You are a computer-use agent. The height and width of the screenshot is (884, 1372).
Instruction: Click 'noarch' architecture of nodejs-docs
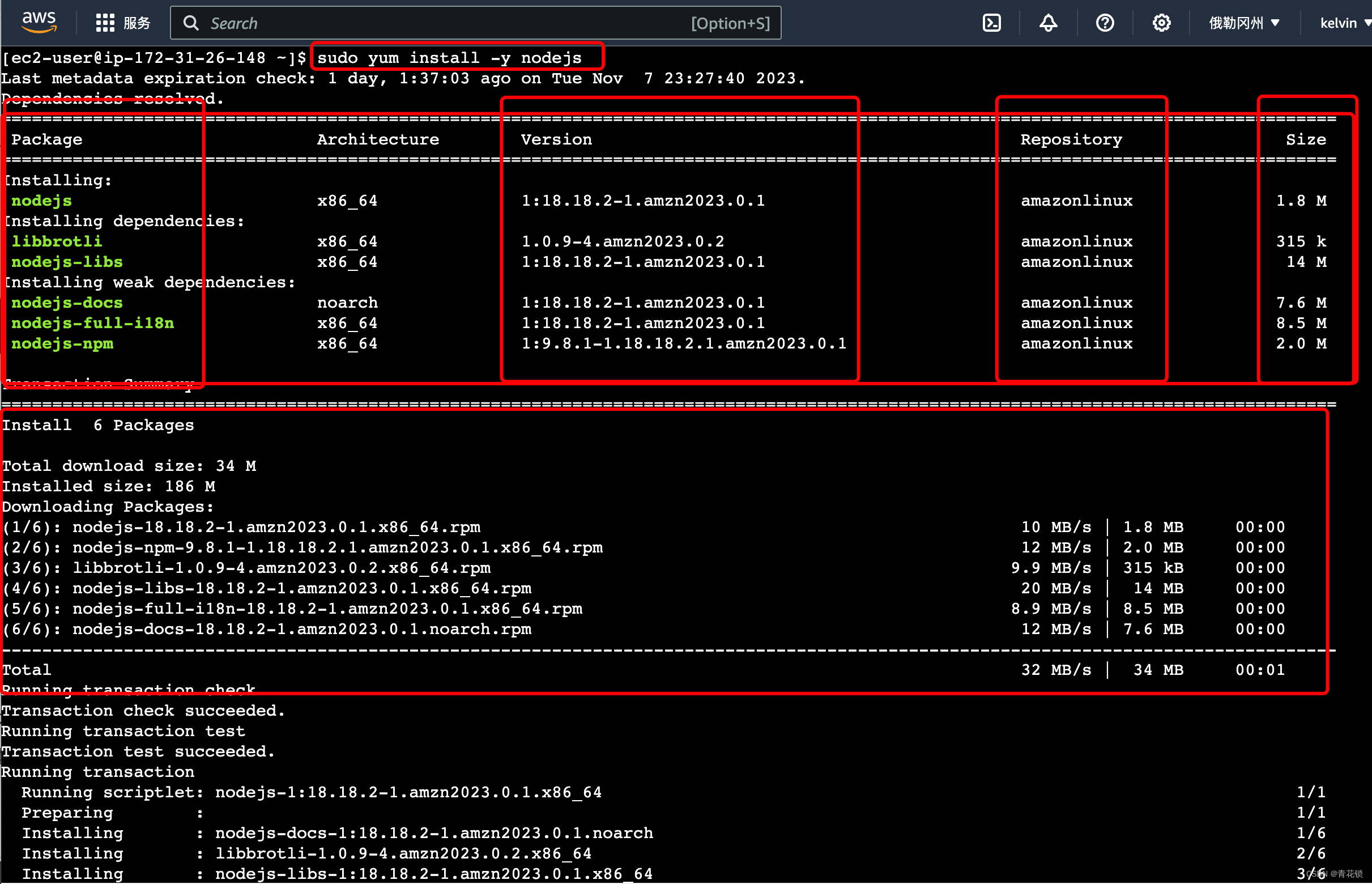click(347, 303)
